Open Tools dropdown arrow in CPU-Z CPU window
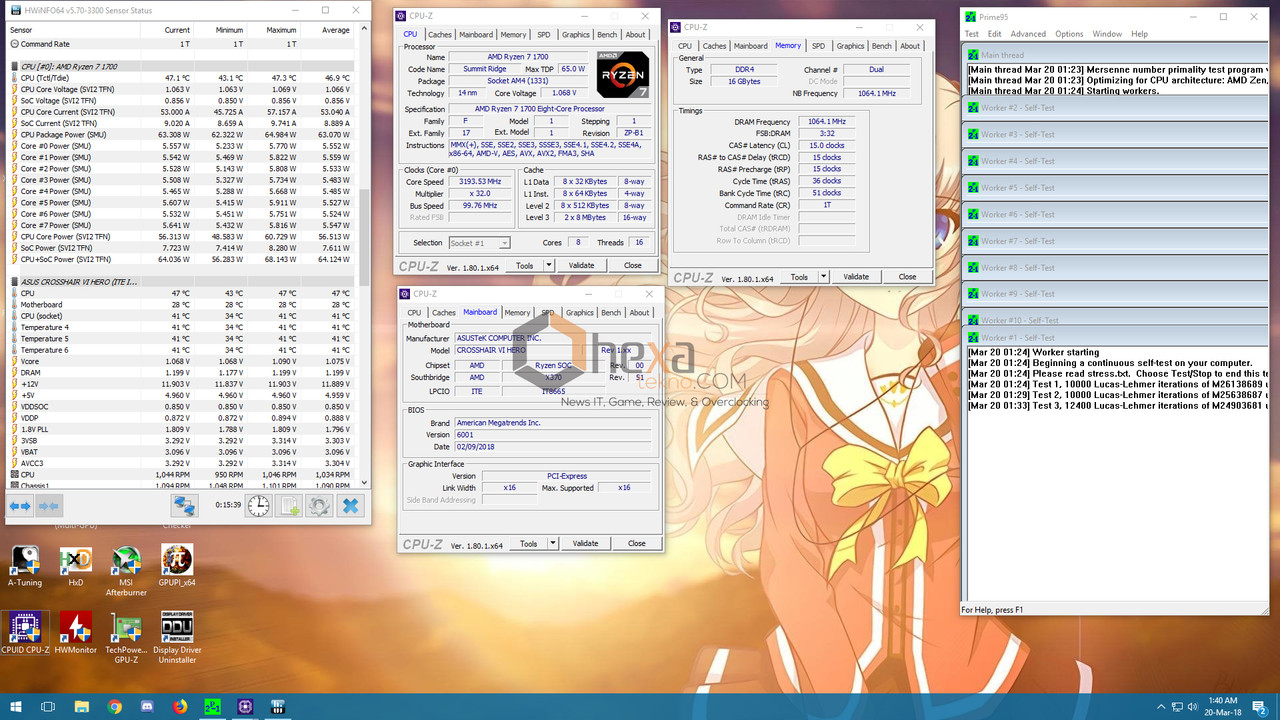Screen dimensions: 1280x720 tap(547, 266)
